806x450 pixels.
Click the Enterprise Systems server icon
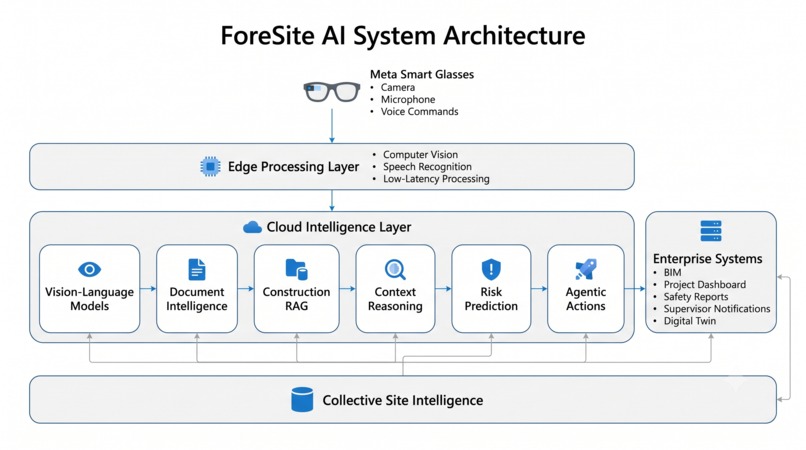tap(711, 231)
